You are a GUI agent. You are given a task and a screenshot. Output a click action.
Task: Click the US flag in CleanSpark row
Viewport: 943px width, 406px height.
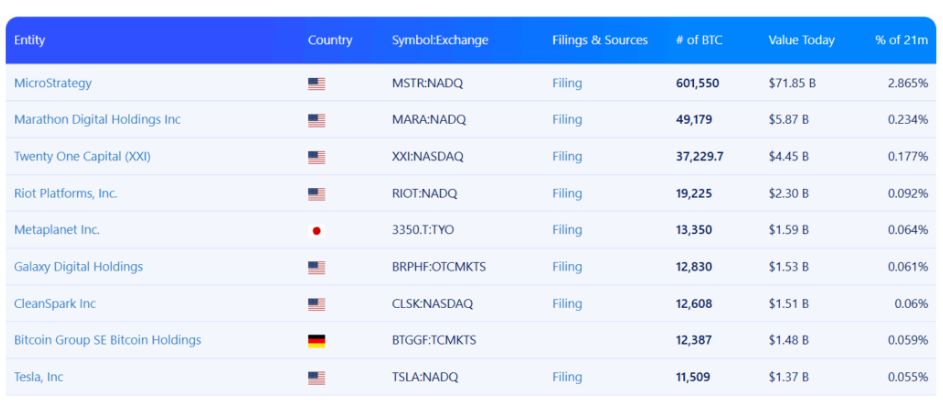(316, 304)
